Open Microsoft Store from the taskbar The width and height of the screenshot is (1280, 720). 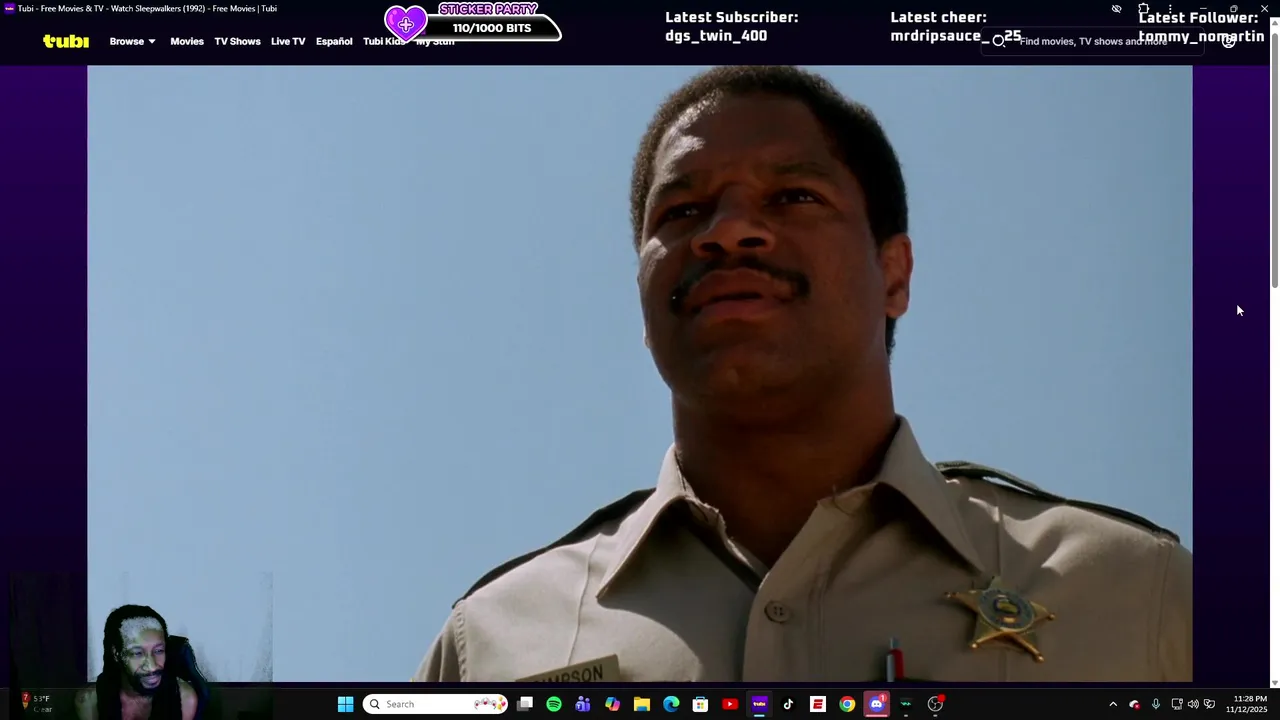pos(700,704)
